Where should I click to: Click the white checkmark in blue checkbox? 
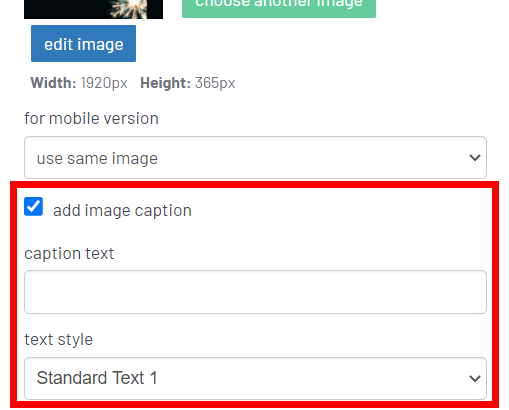[x=34, y=207]
